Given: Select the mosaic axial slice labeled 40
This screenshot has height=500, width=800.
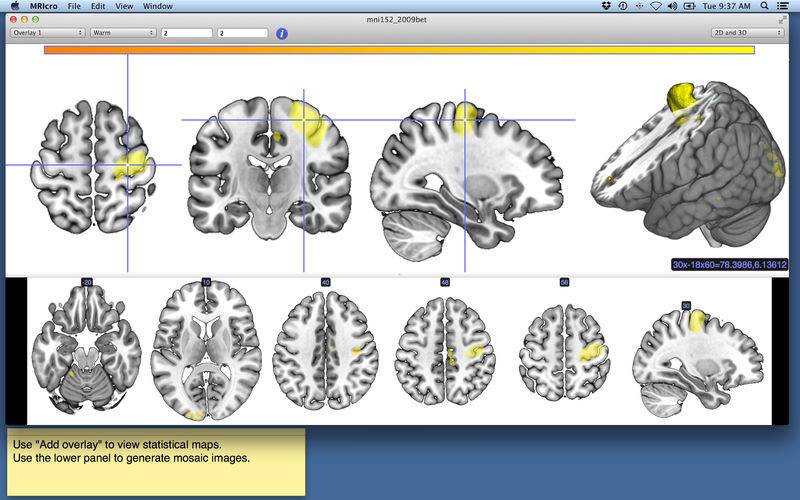Looking at the screenshot, I should tap(325, 349).
